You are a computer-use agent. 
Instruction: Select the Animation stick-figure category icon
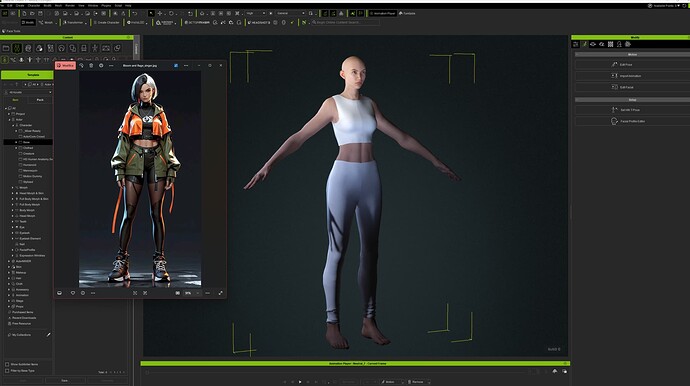[x=95, y=48]
